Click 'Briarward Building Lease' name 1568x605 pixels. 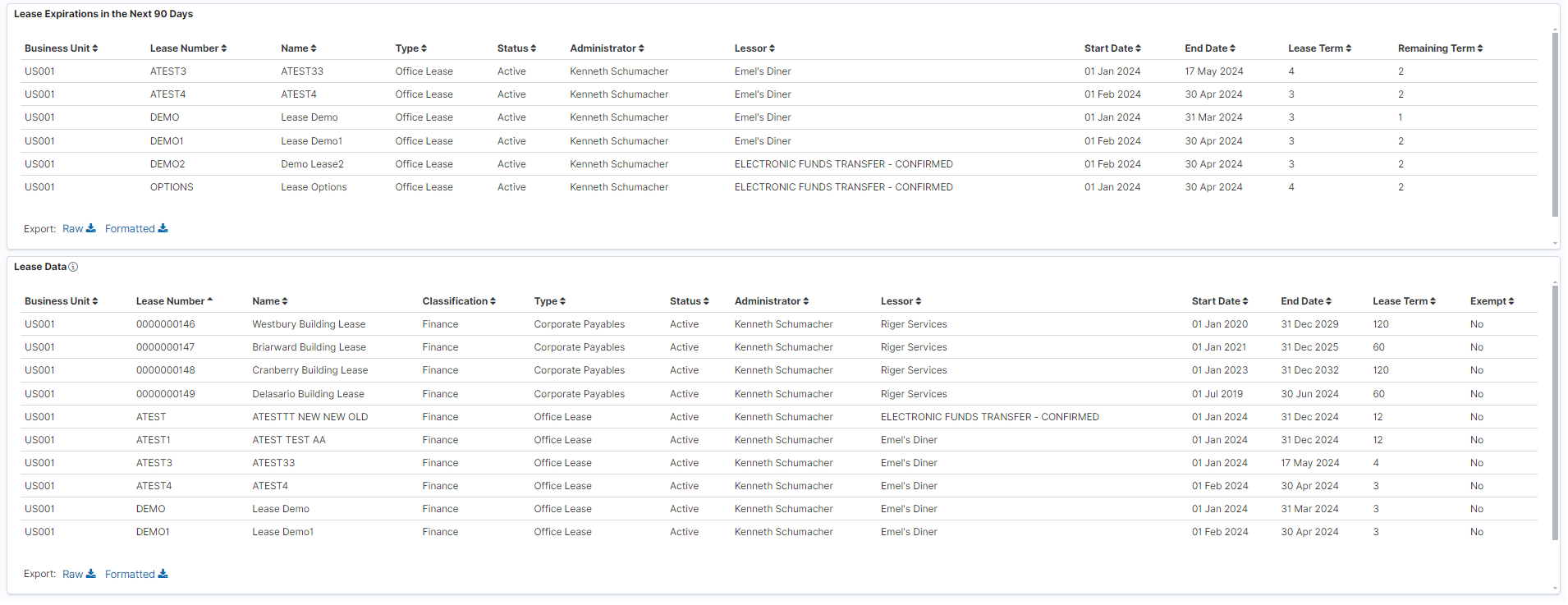(x=309, y=347)
